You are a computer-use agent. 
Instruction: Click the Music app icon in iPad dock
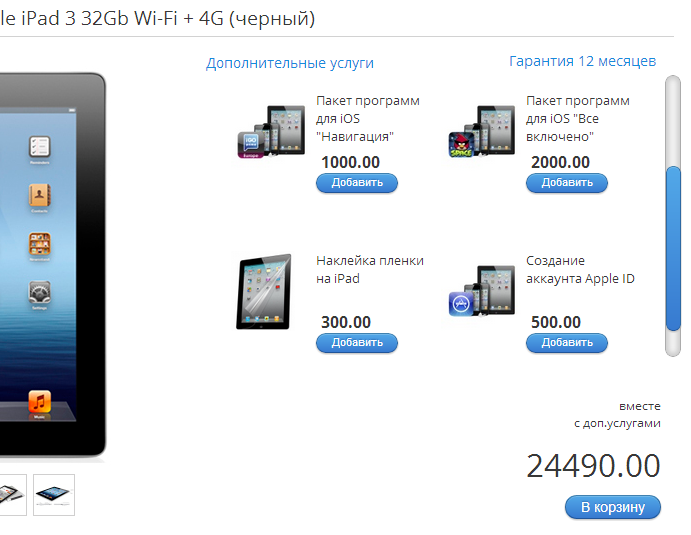point(40,401)
